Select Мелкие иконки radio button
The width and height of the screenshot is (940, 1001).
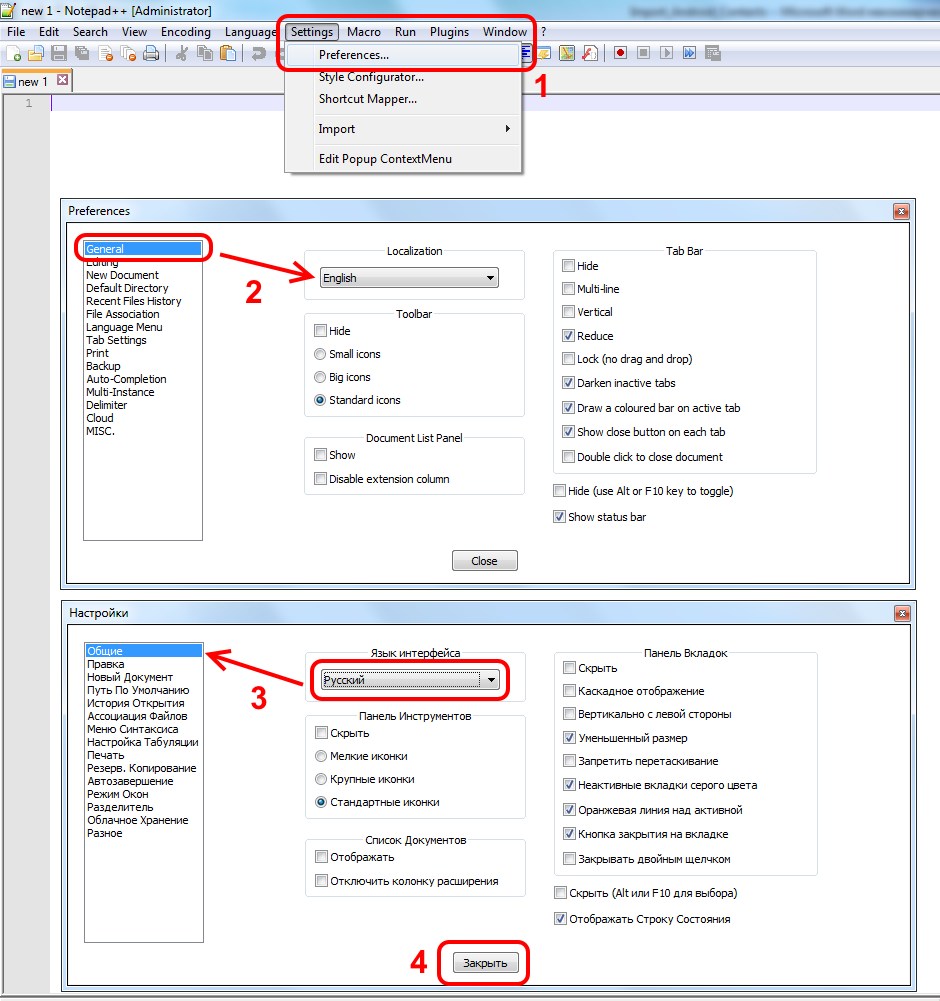click(321, 756)
